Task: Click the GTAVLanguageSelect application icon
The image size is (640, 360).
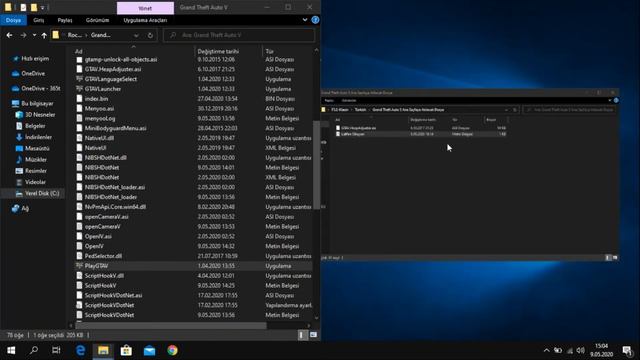Action: click(79, 79)
